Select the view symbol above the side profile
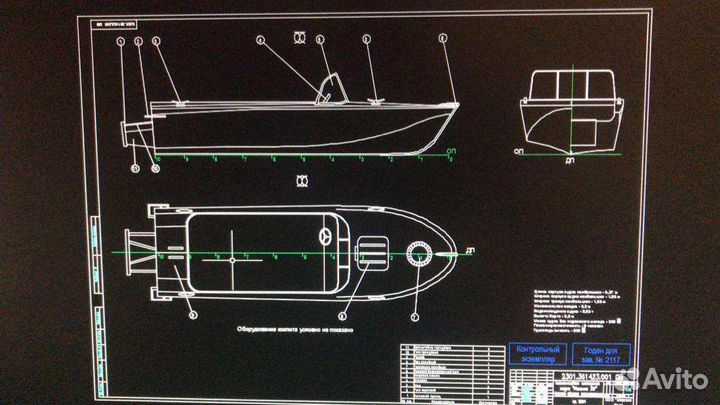720x405 pixels. tap(298, 38)
